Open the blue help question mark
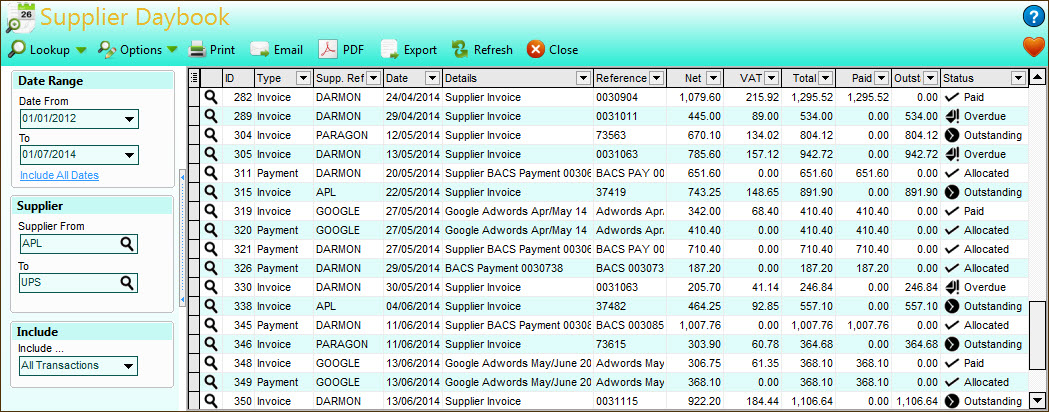Image resolution: width=1049 pixels, height=412 pixels. tap(1033, 16)
